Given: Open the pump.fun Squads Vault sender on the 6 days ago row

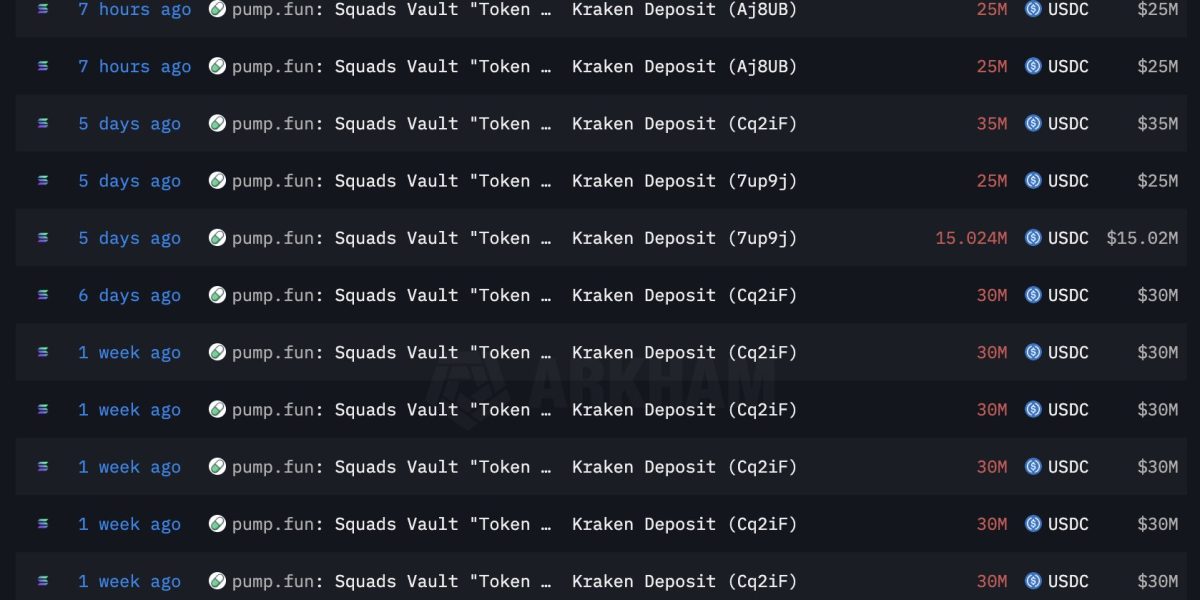Looking at the screenshot, I should (391, 295).
